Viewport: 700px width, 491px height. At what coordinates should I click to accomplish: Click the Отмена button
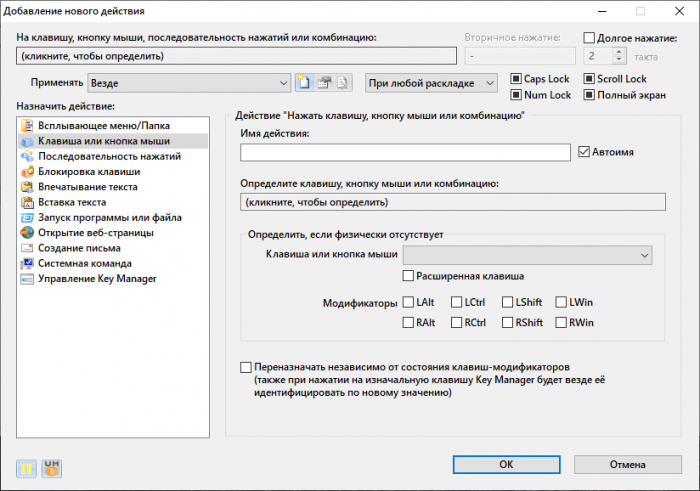[x=628, y=465]
